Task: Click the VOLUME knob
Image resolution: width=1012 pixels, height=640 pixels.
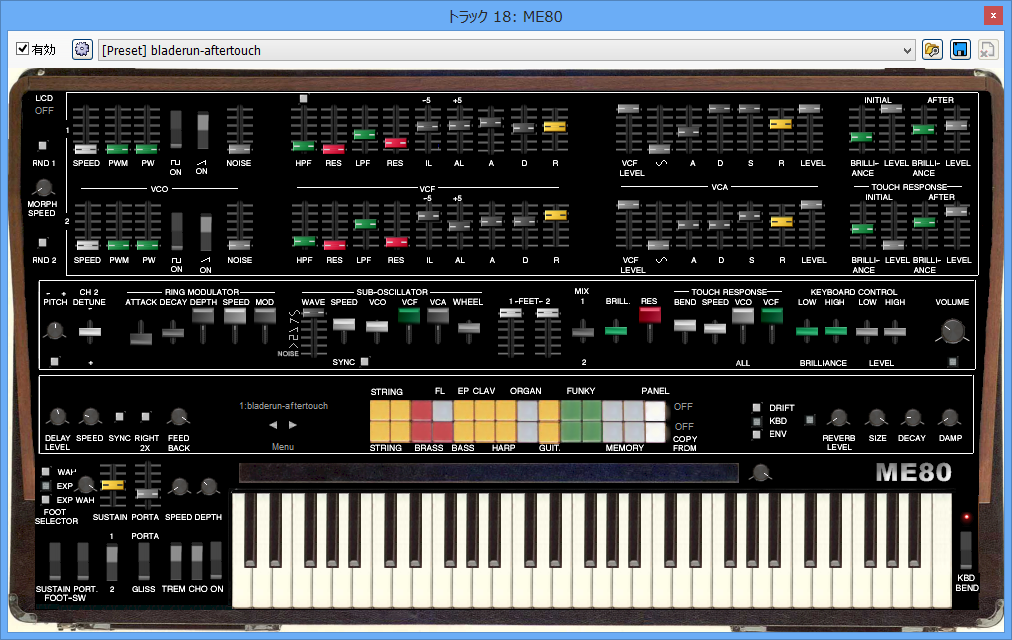Action: 952,331
